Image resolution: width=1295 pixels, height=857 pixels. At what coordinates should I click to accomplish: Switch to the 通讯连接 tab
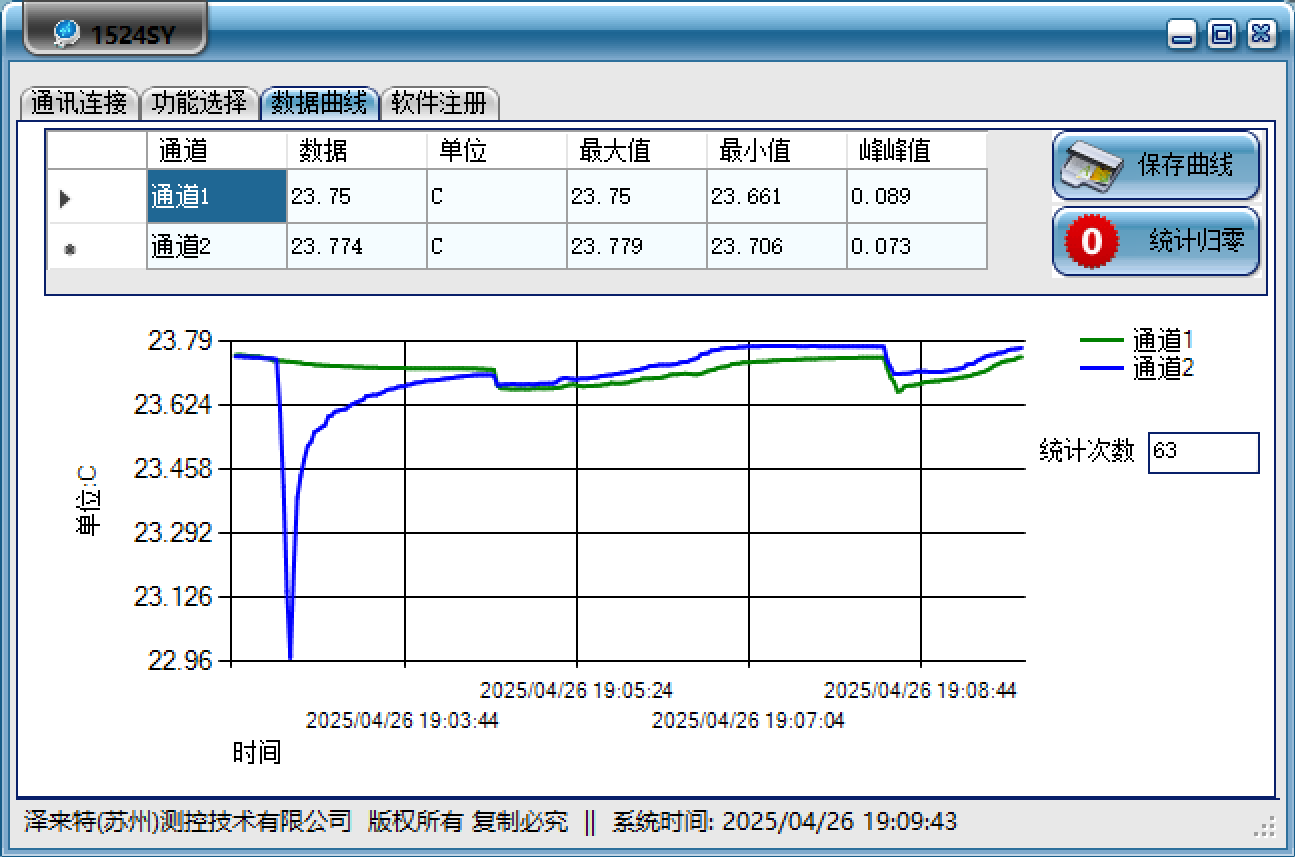pos(78,102)
